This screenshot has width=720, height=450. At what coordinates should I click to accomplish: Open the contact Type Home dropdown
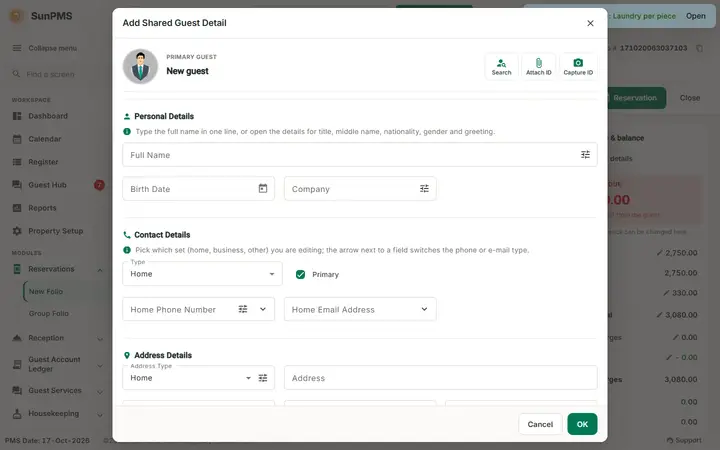pos(202,274)
